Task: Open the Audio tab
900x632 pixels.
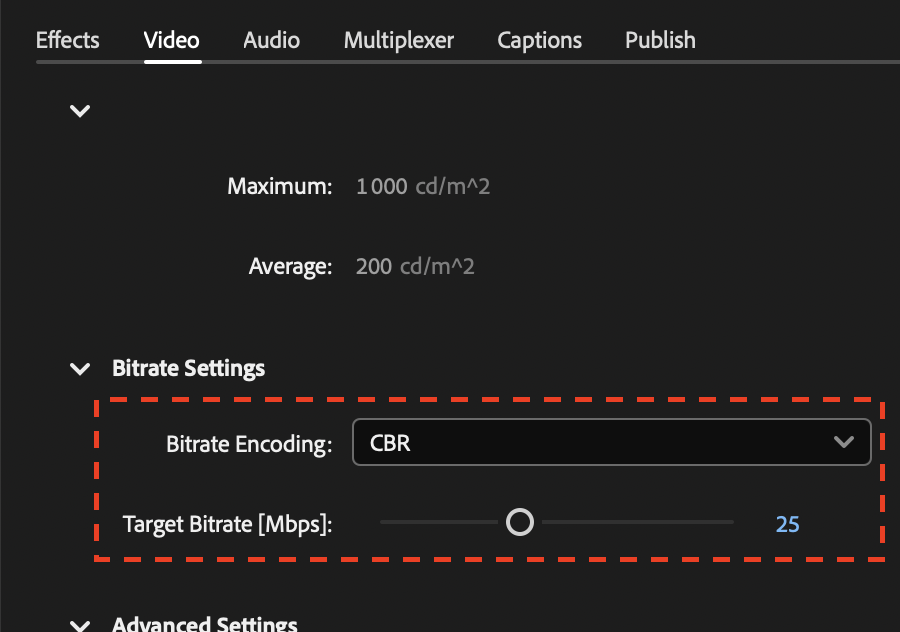Action: [x=270, y=40]
